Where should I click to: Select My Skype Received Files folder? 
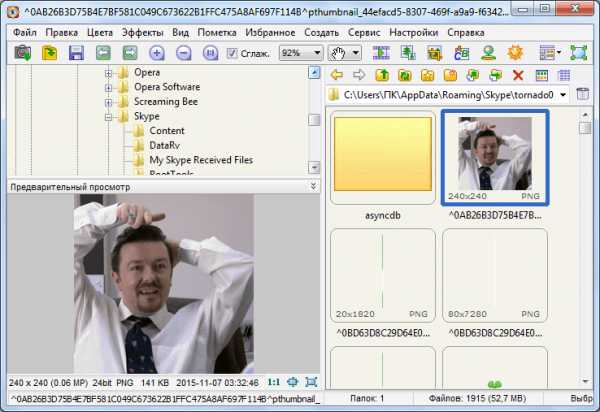201,160
